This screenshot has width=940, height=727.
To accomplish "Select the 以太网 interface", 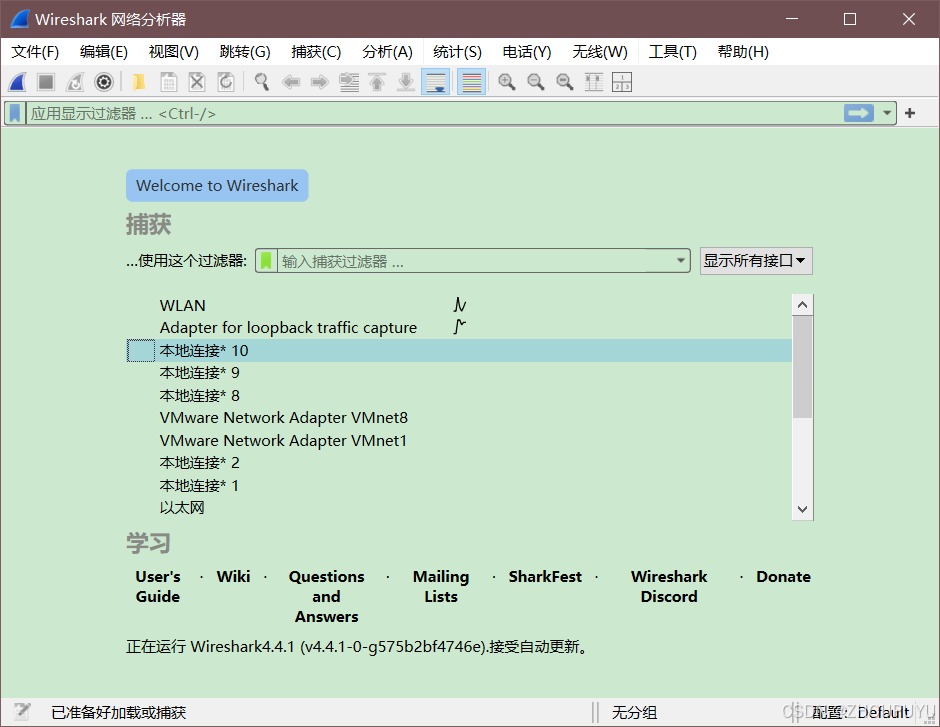I will [459, 508].
